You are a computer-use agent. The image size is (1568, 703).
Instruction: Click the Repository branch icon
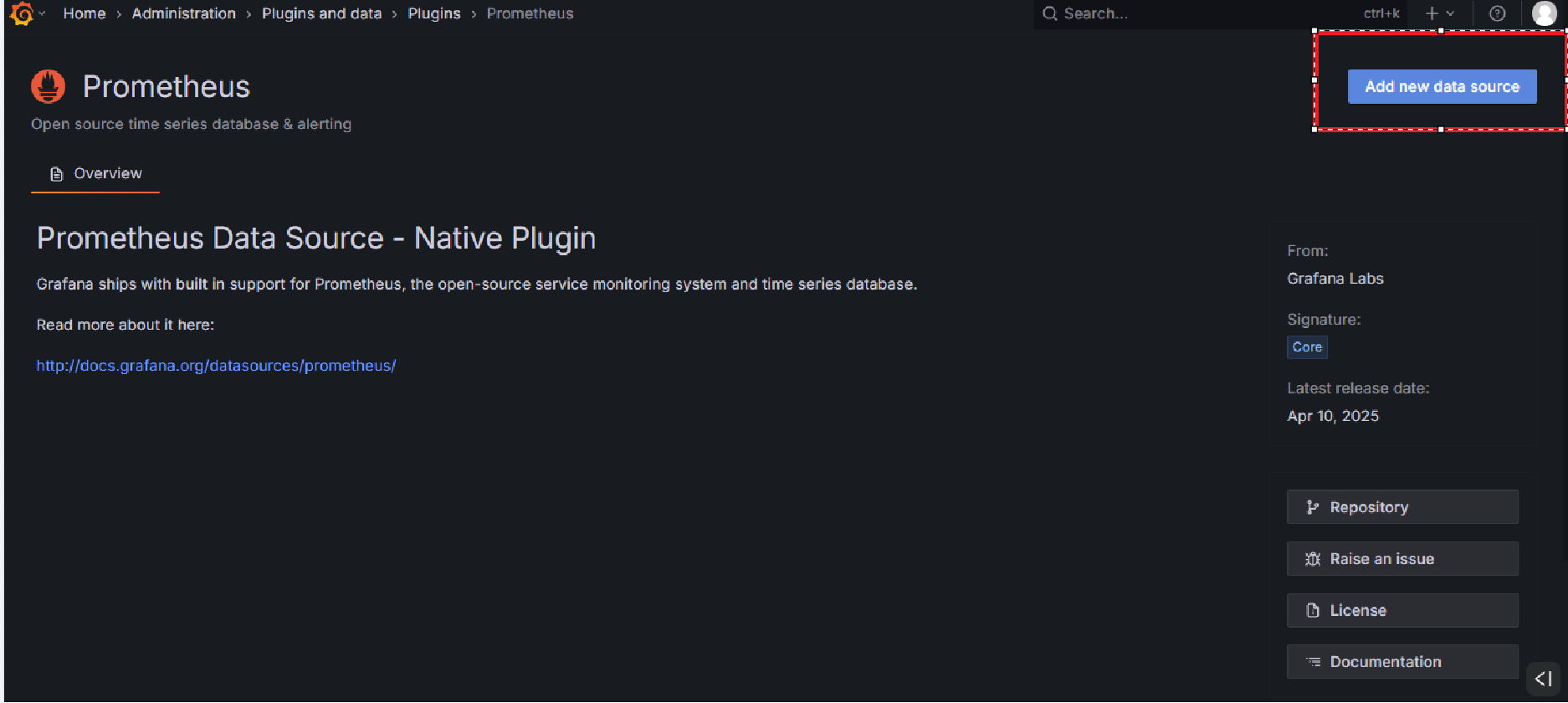1313,507
